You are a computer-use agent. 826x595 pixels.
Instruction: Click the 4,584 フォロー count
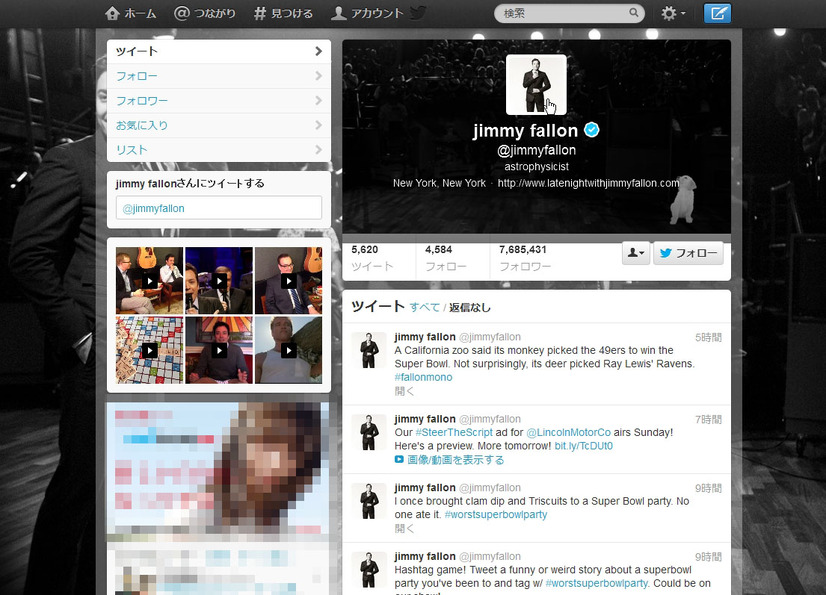pyautogui.click(x=446, y=258)
